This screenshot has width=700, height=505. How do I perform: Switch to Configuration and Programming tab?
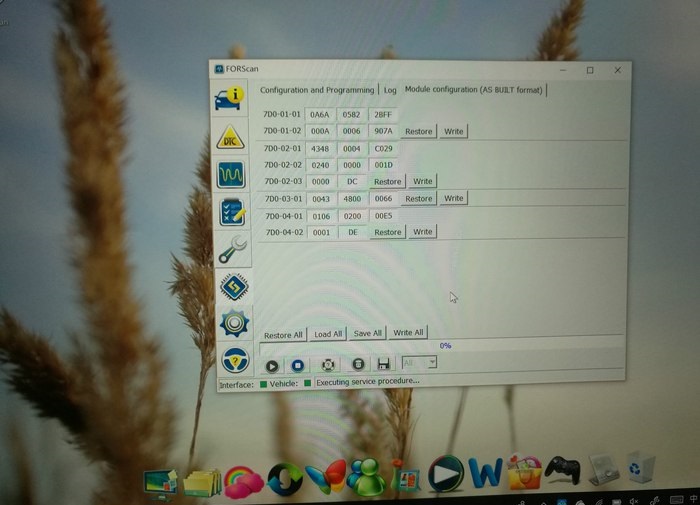point(317,90)
